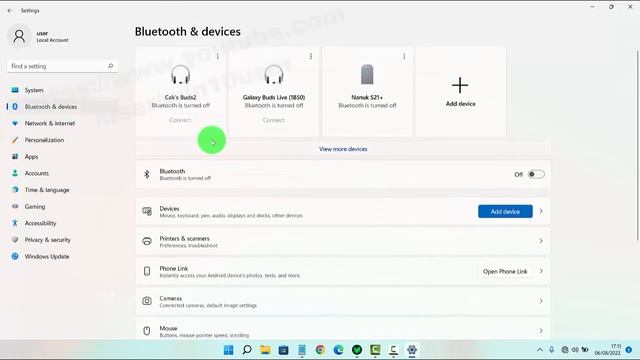Click the plus Add device card

[460, 92]
